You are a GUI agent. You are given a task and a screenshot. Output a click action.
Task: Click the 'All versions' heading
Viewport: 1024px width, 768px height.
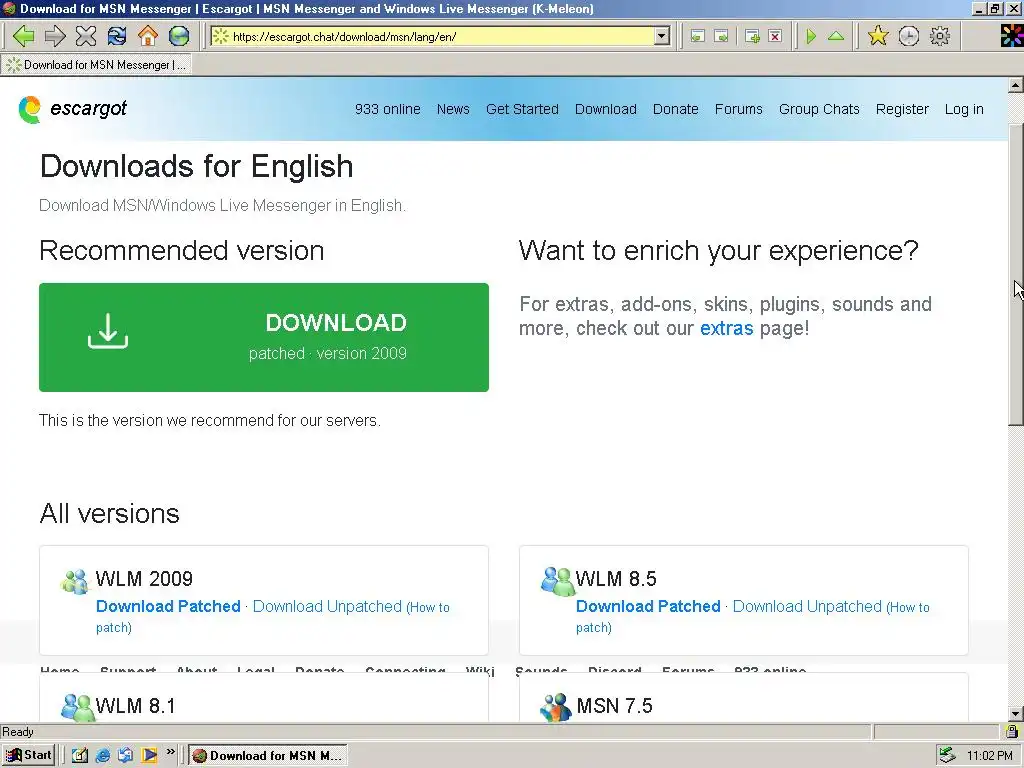pyautogui.click(x=110, y=513)
